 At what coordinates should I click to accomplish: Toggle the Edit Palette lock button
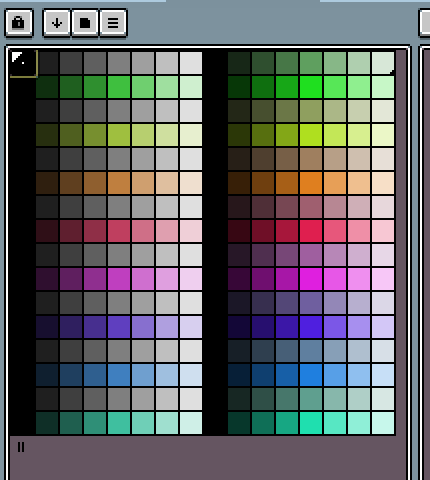tap(19, 23)
